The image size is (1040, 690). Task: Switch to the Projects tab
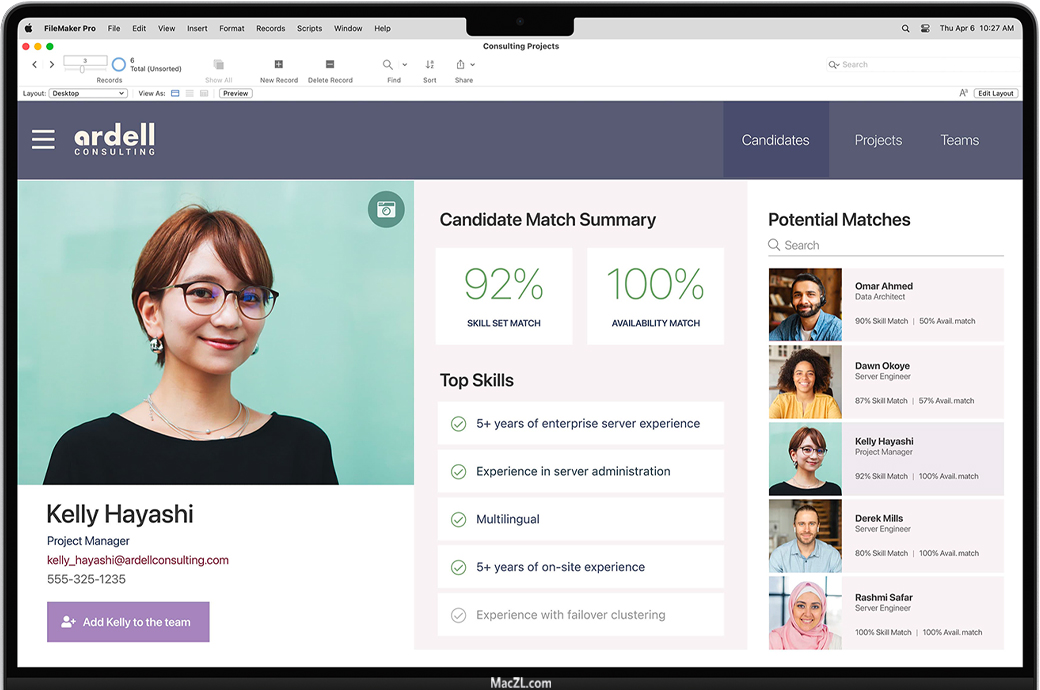tap(878, 141)
